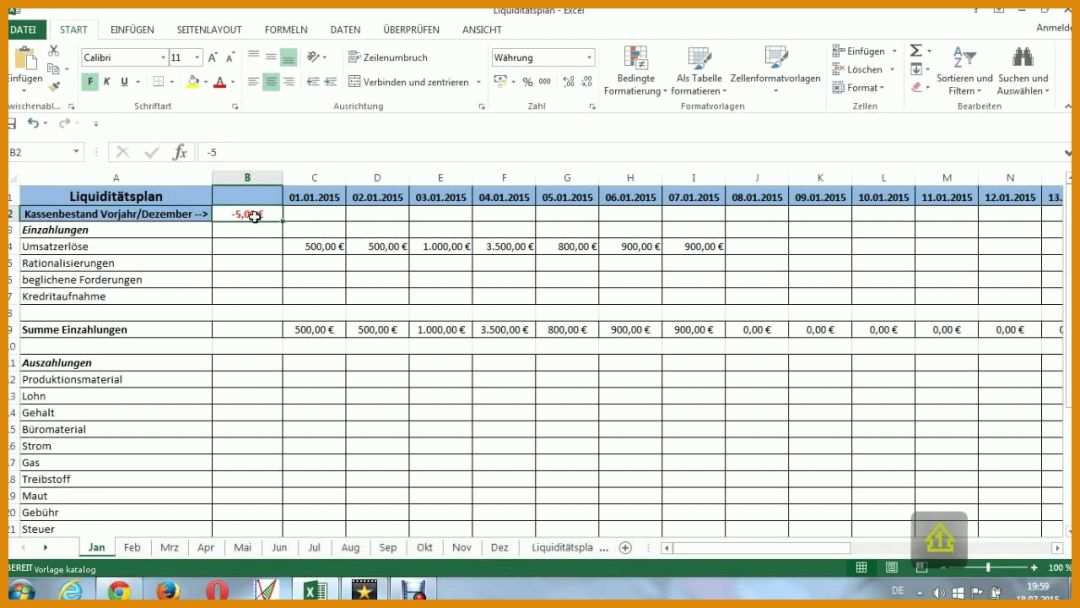1080x608 pixels.
Task: Click the AutoSum sigma icon
Action: 915,51
